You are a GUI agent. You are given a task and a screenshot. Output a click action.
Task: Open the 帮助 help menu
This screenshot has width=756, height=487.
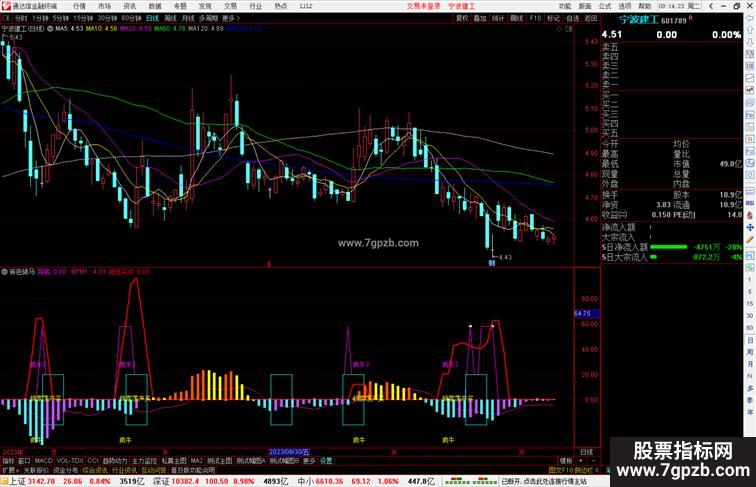pos(645,6)
